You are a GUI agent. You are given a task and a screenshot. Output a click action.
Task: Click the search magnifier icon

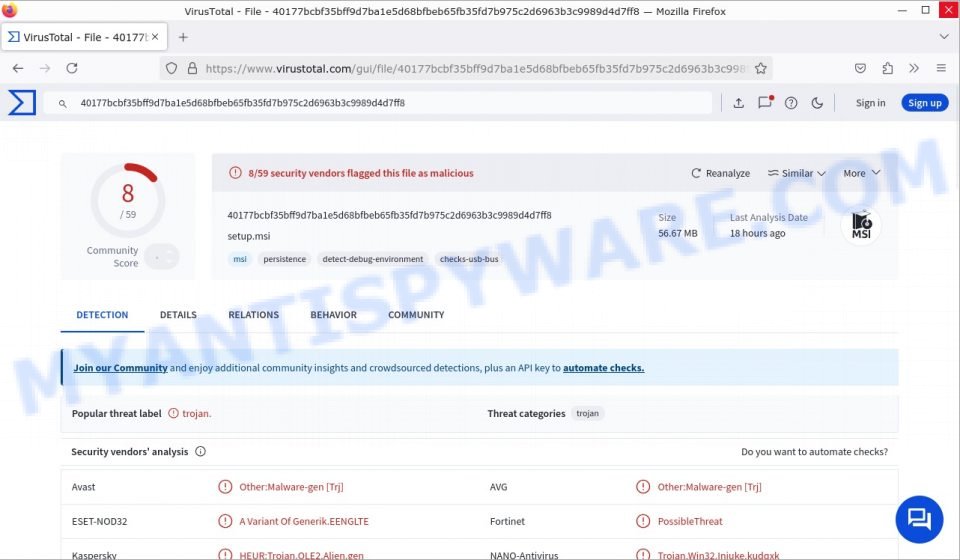tap(62, 103)
